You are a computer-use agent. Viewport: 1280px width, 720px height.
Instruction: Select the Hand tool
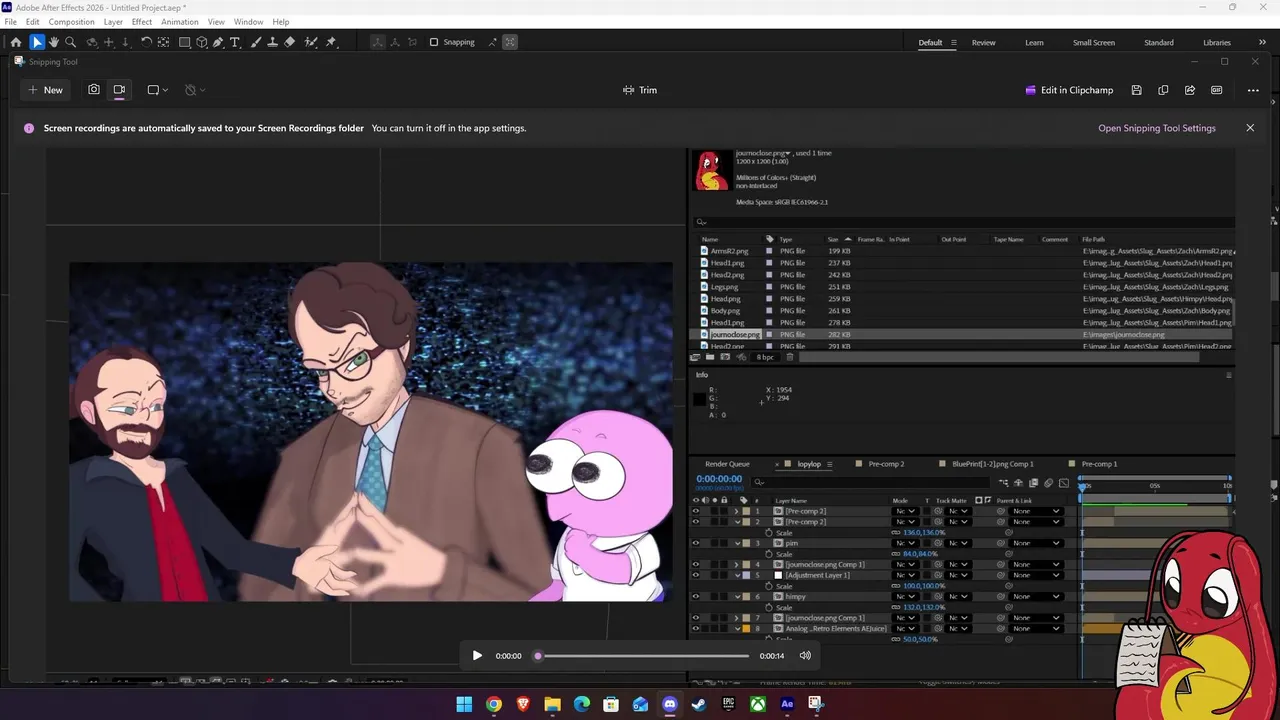[x=54, y=42]
